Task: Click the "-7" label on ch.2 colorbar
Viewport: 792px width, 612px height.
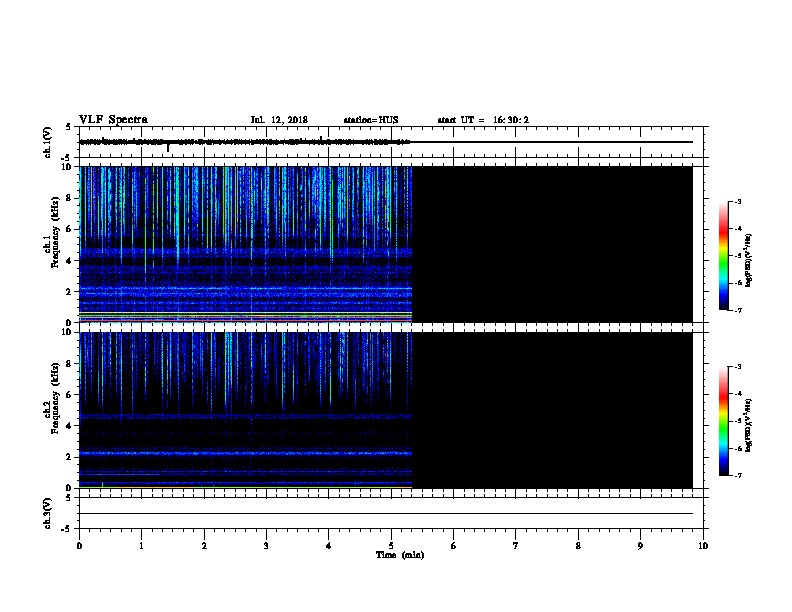Action: coord(738,475)
